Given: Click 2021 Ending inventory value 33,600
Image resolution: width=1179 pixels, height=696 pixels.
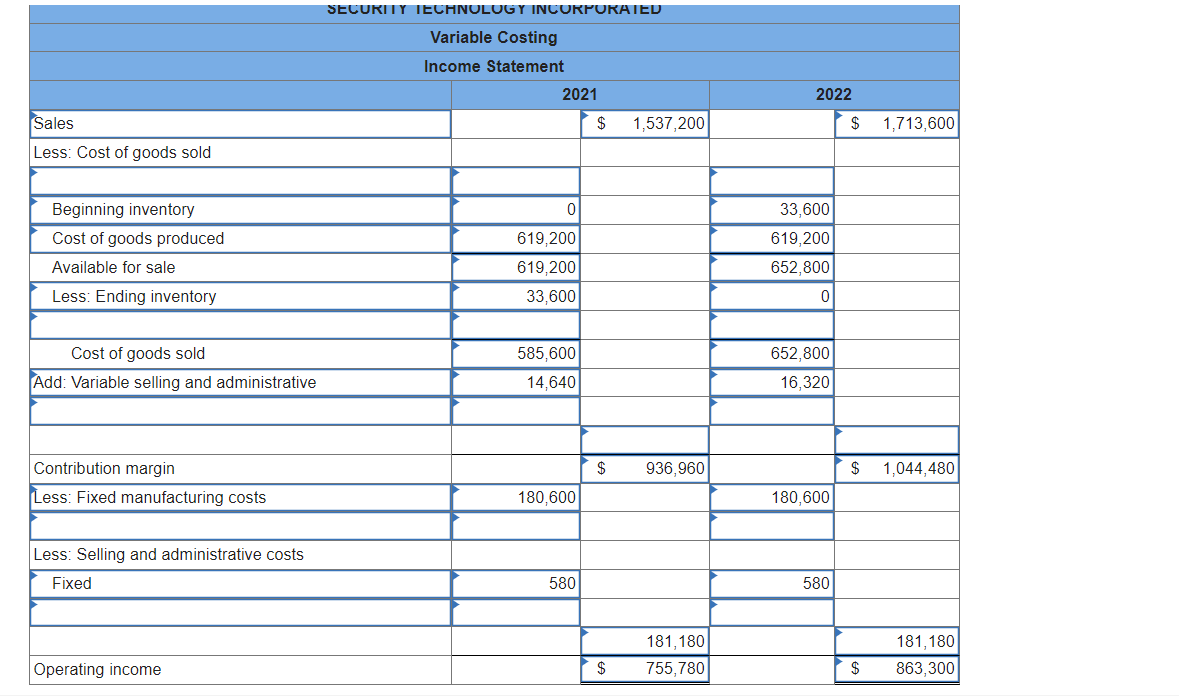Looking at the screenshot, I should (516, 297).
